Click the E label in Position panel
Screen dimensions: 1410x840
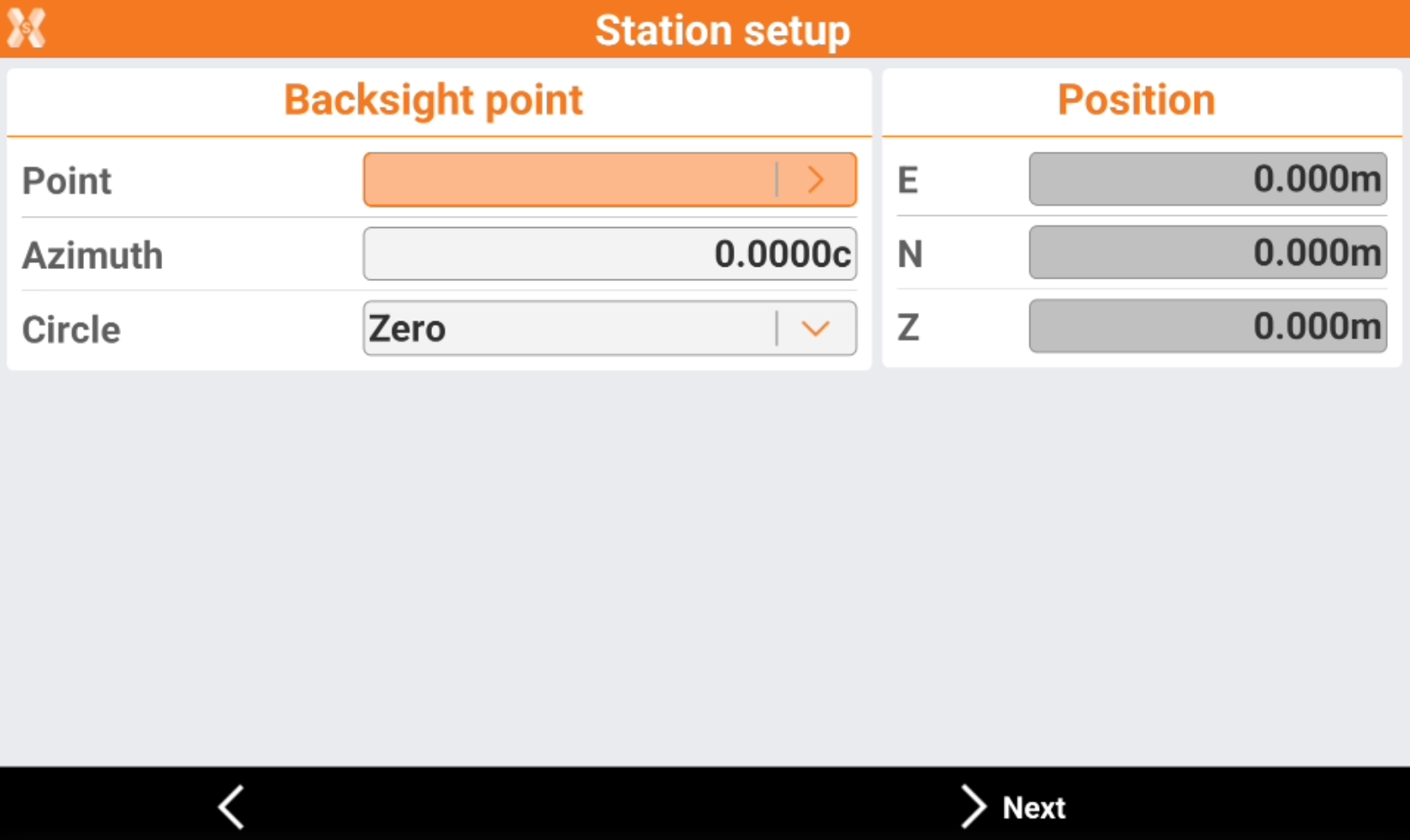(x=908, y=180)
